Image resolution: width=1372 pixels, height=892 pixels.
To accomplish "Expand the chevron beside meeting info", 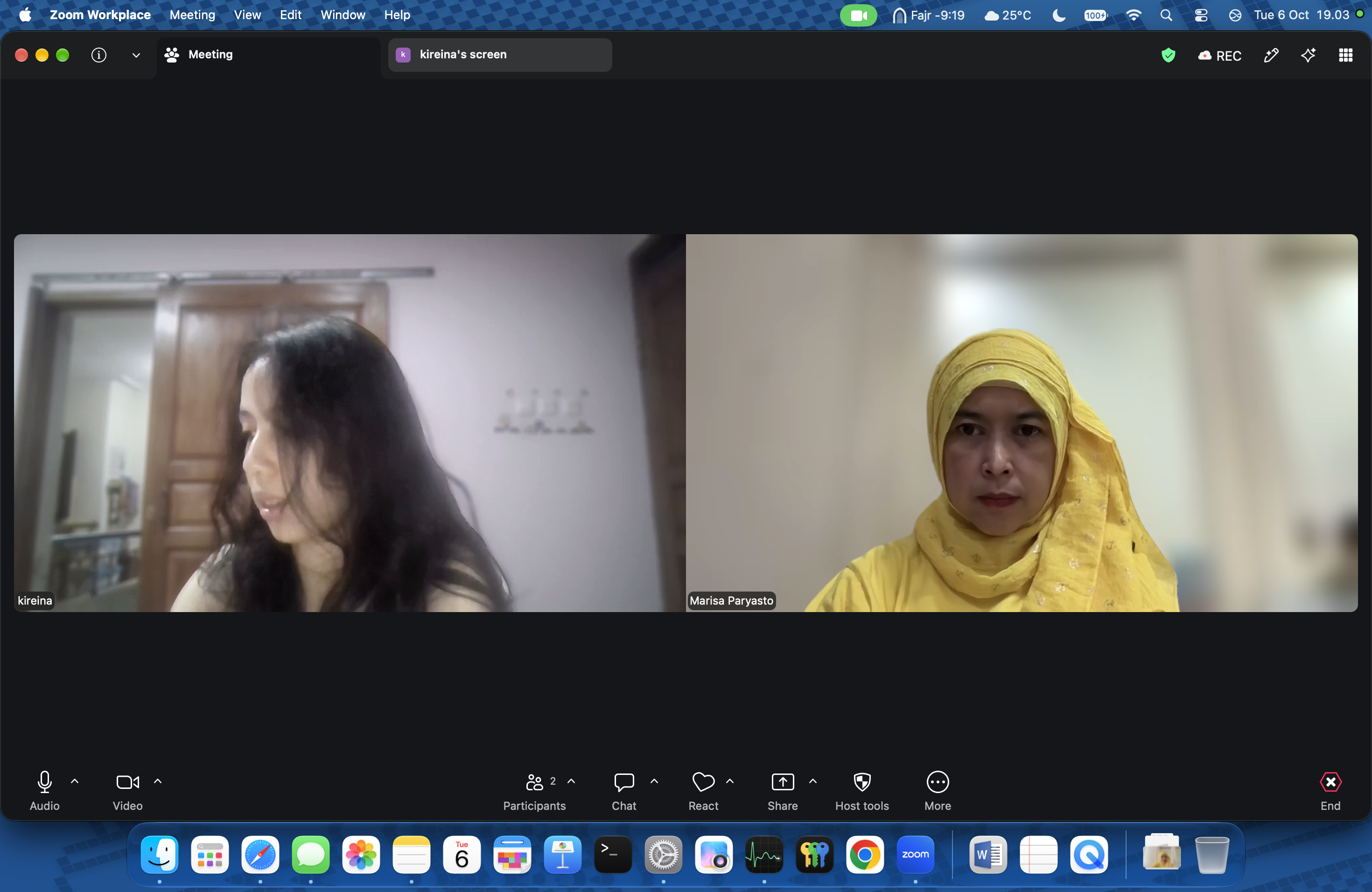I will [x=136, y=56].
